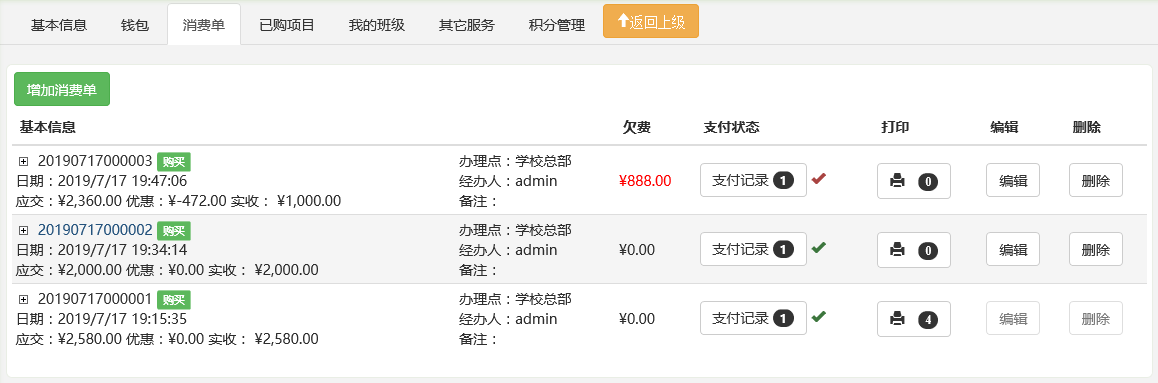Click printer icon for order 20190717000003

[897, 181]
